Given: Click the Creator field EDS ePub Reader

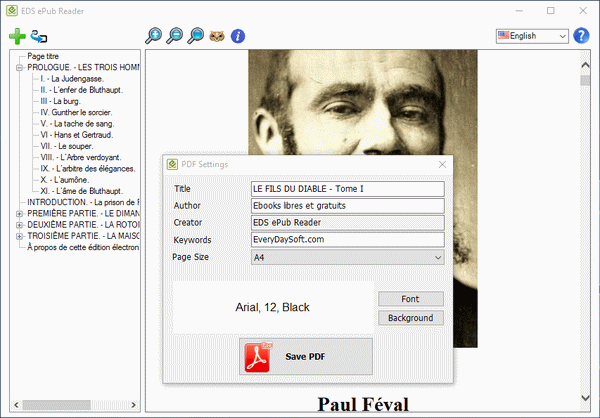Looking at the screenshot, I should [347, 222].
